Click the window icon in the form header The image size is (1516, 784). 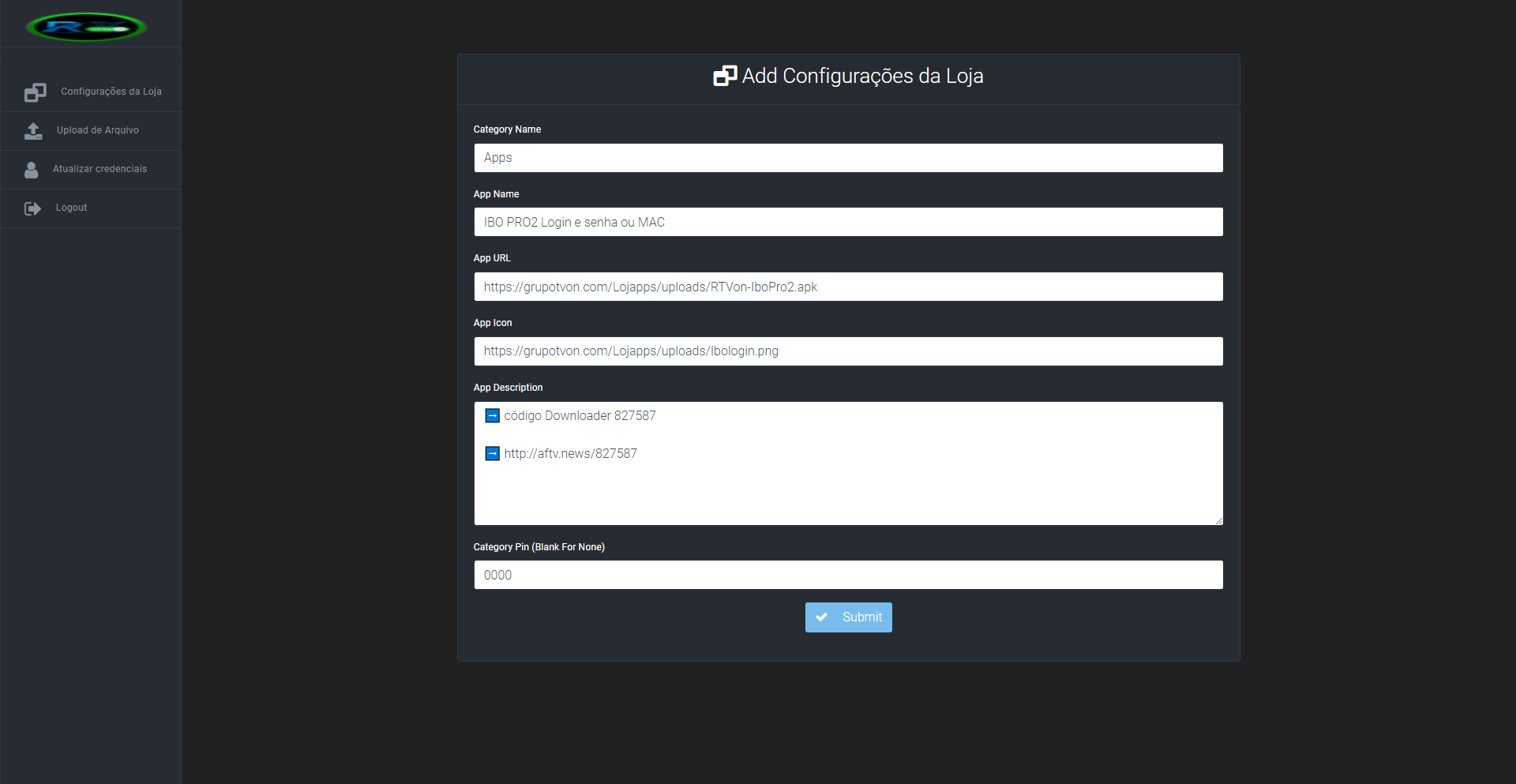724,76
